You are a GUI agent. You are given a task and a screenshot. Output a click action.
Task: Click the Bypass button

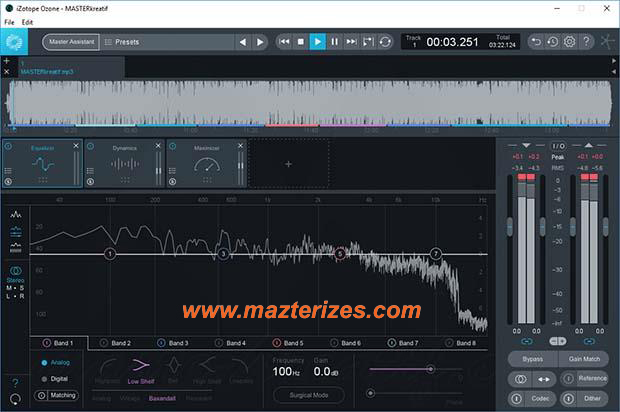(x=533, y=359)
